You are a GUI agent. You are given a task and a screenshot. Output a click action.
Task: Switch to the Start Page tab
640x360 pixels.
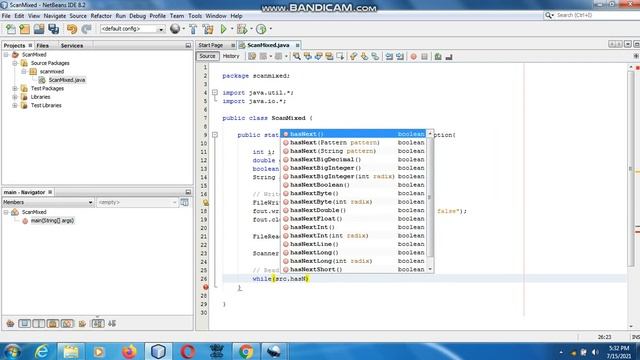point(211,45)
